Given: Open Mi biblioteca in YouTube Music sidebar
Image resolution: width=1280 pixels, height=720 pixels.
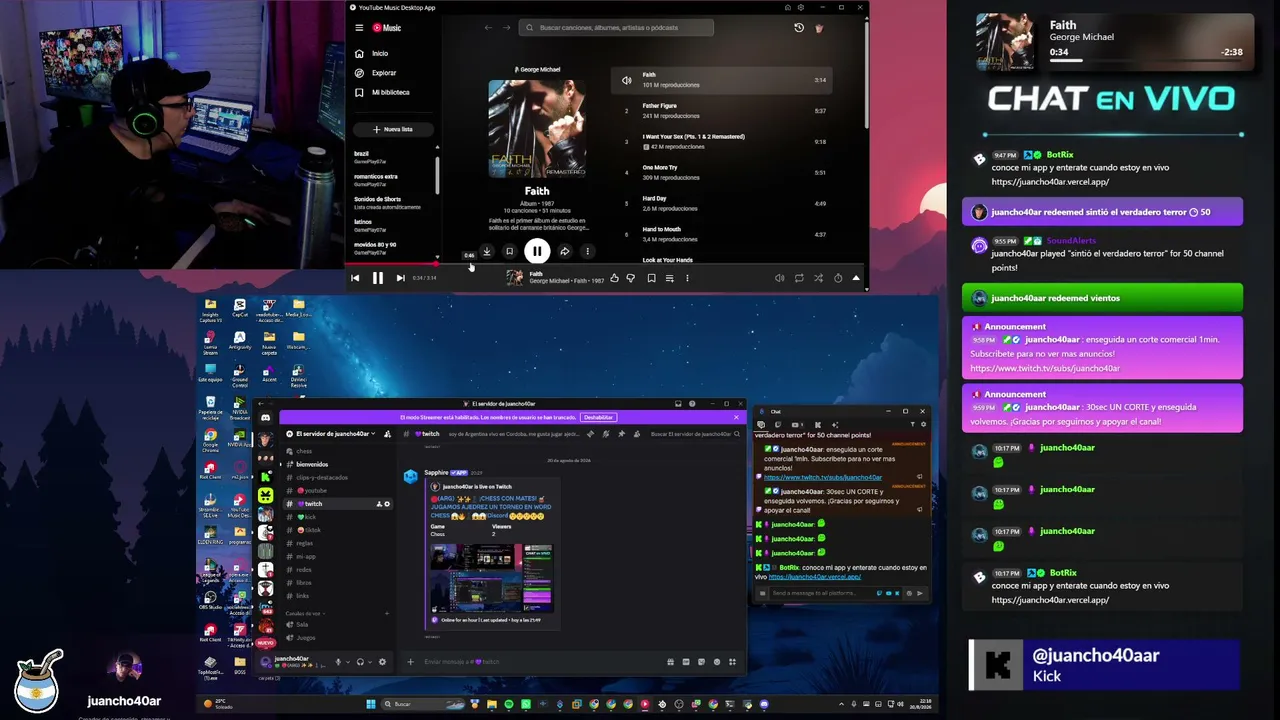Looking at the screenshot, I should tap(390, 92).
